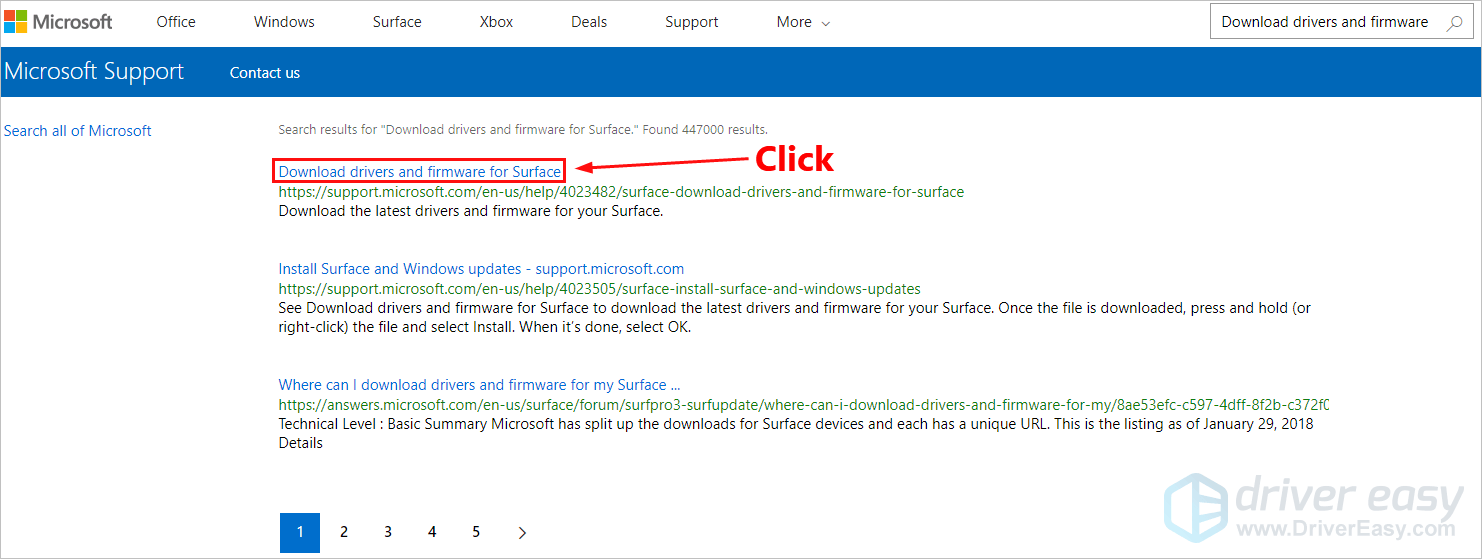Image resolution: width=1482 pixels, height=559 pixels.
Task: Go to results page 2
Action: pos(344,532)
